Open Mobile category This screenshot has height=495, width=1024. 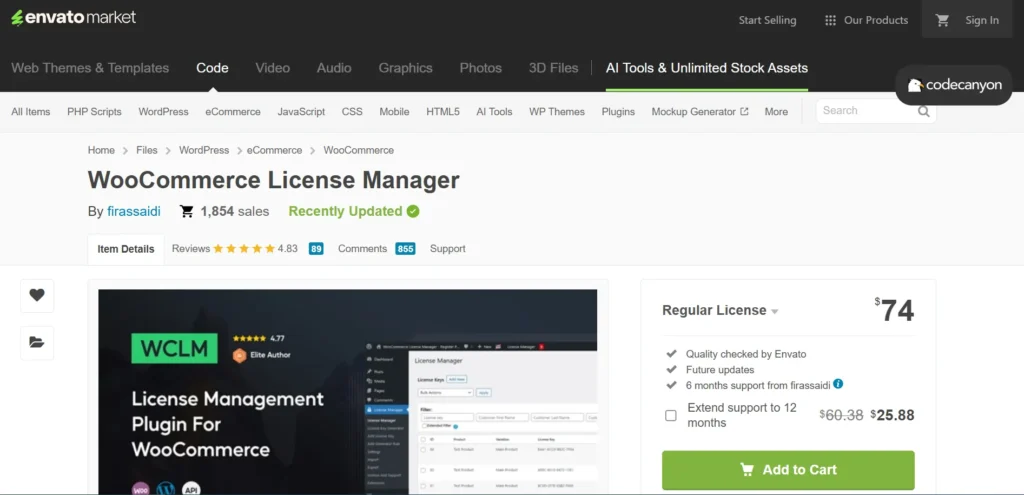click(394, 112)
